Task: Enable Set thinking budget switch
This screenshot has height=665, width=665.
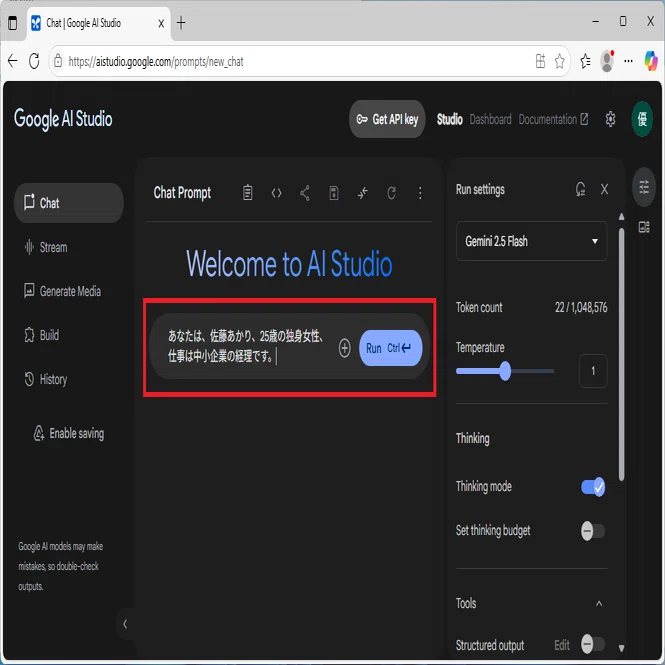Action: 593,531
